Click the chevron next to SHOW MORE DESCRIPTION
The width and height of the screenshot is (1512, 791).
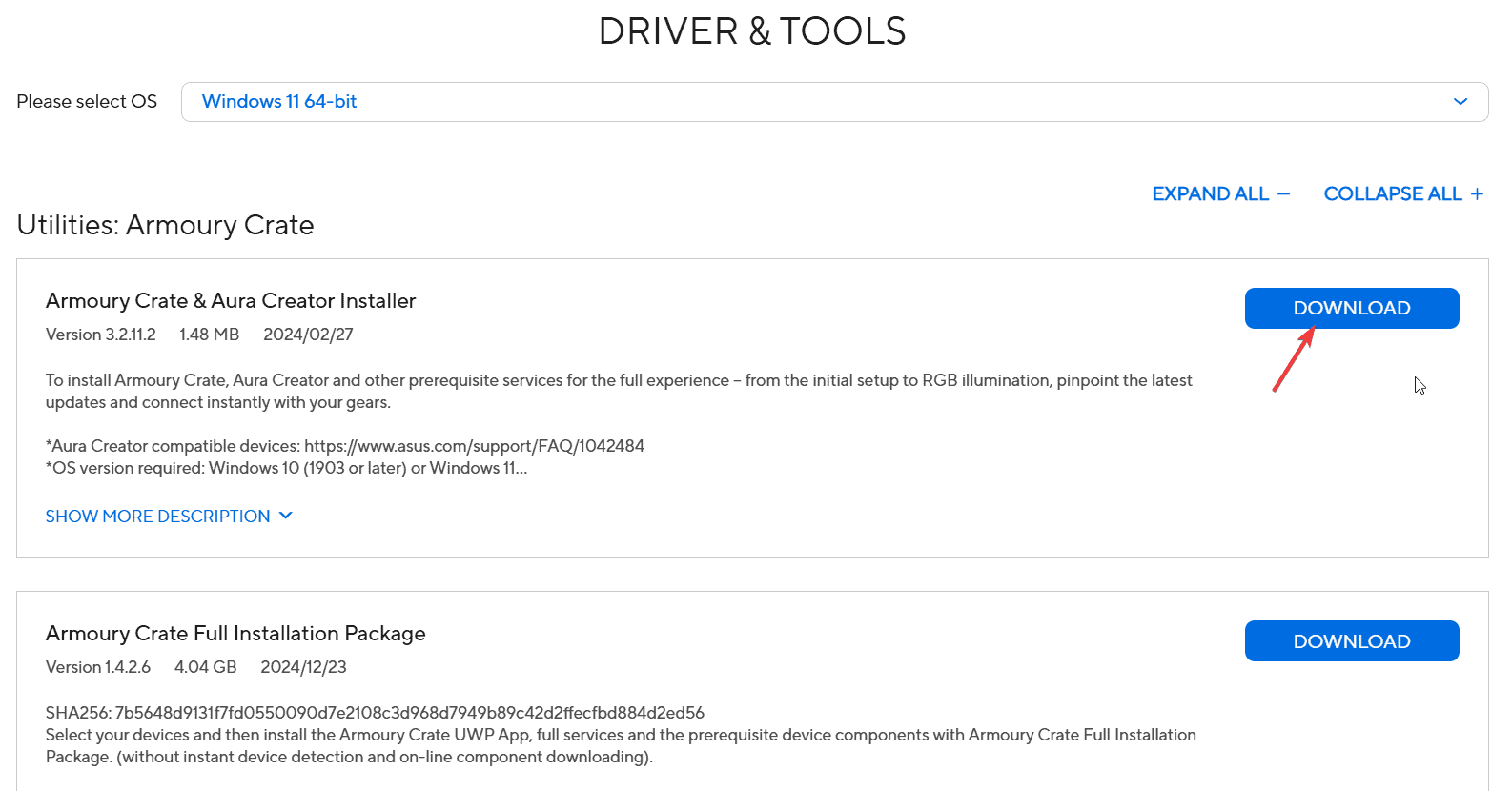pyautogui.click(x=285, y=516)
